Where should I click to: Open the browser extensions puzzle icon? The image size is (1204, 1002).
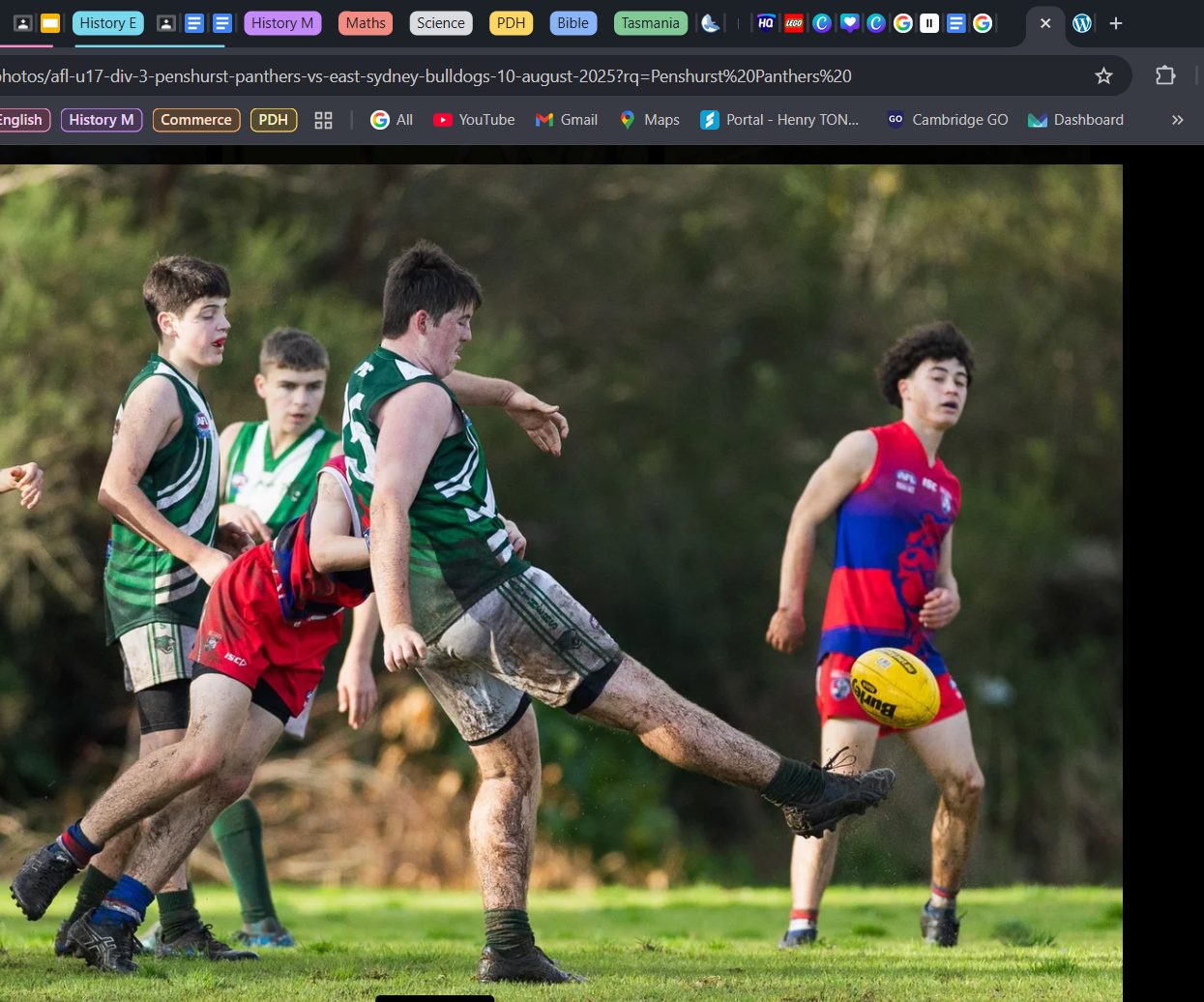click(x=1165, y=75)
